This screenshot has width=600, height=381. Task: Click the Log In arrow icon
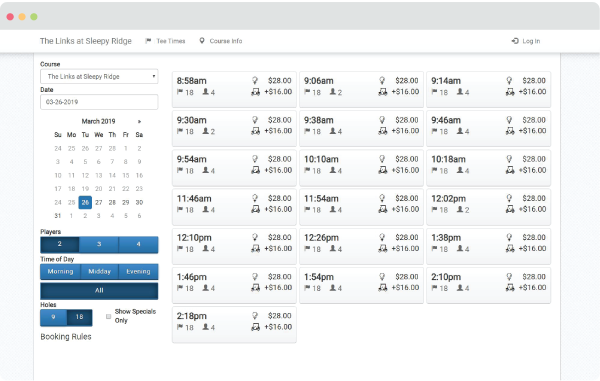(515, 41)
